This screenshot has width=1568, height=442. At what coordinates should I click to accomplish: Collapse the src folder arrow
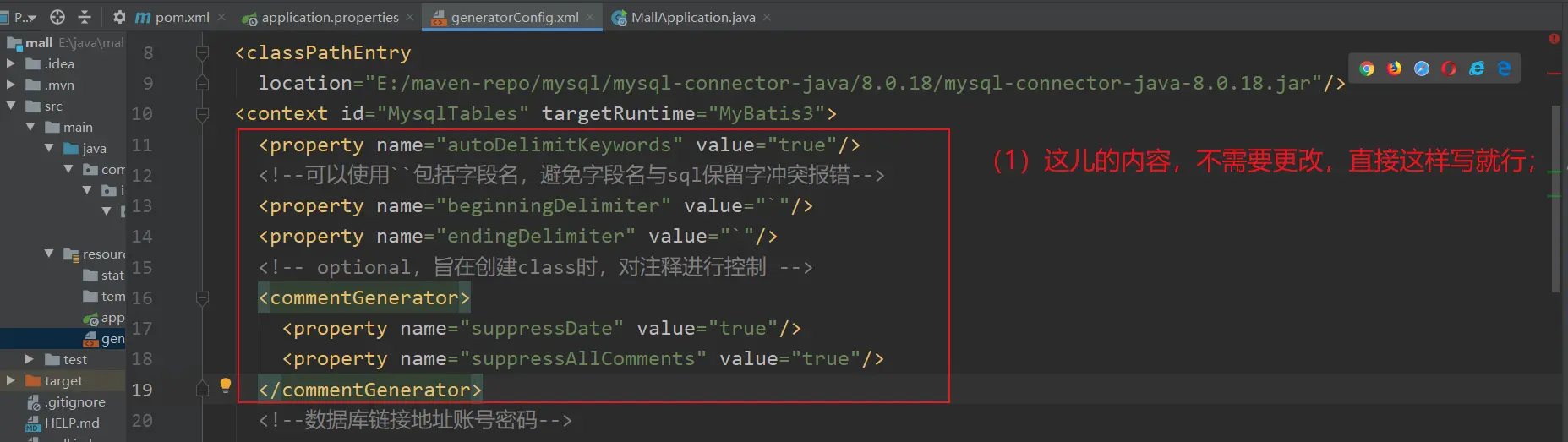pyautogui.click(x=11, y=106)
